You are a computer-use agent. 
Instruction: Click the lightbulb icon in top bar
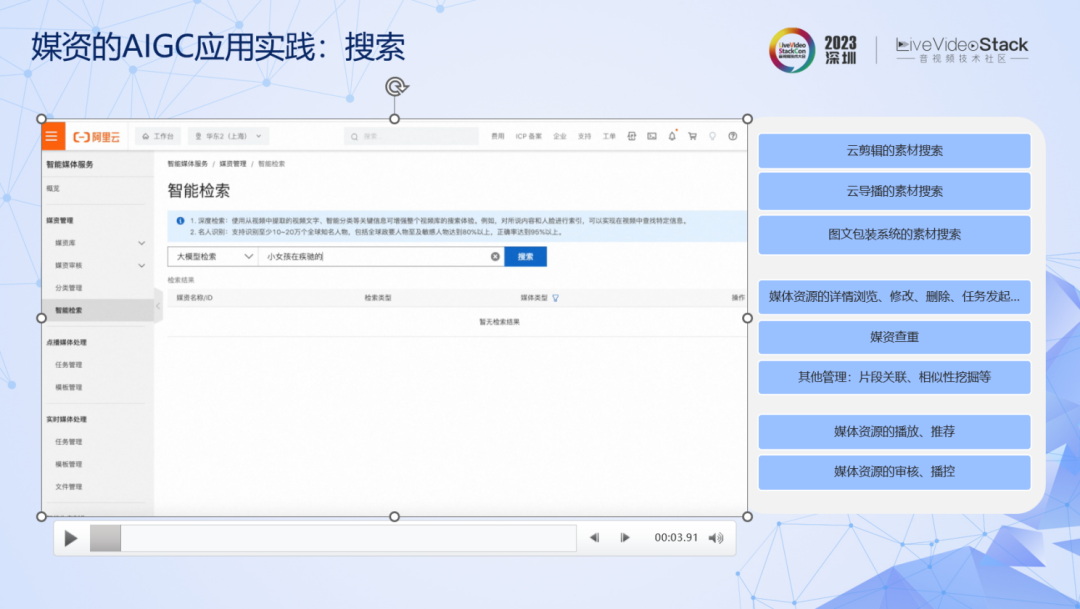712,136
